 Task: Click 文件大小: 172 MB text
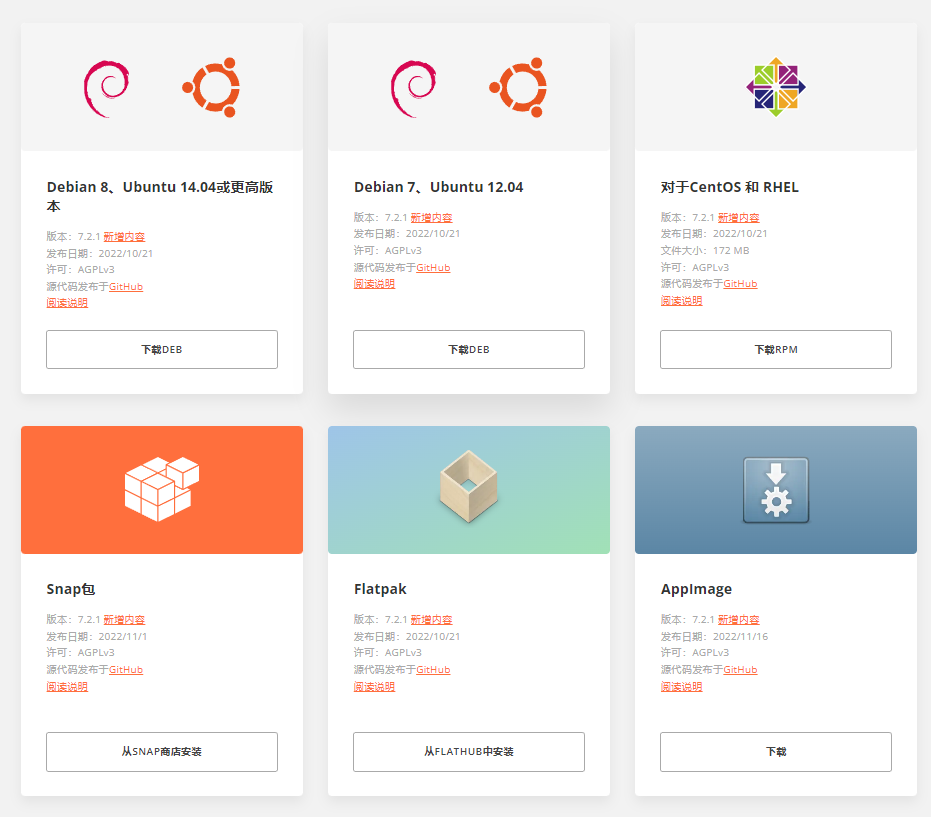pos(705,251)
